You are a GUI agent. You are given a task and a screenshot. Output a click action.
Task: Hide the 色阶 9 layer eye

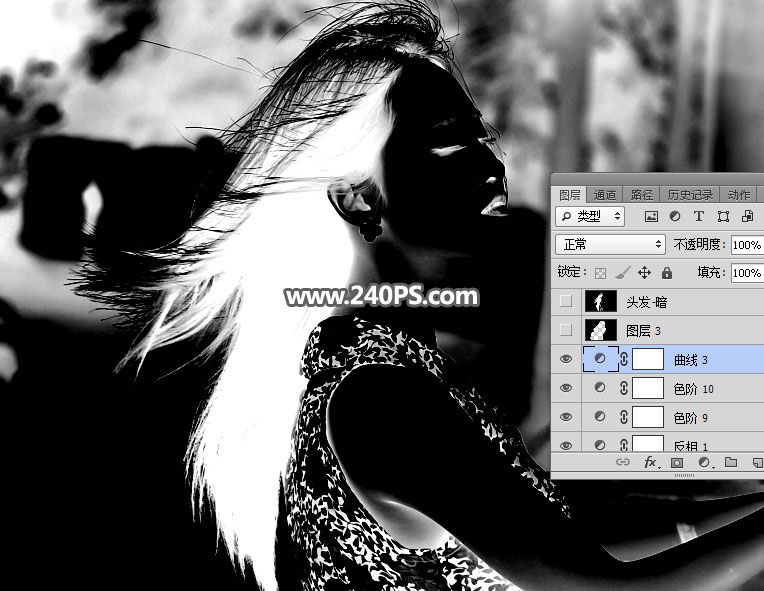coord(566,417)
